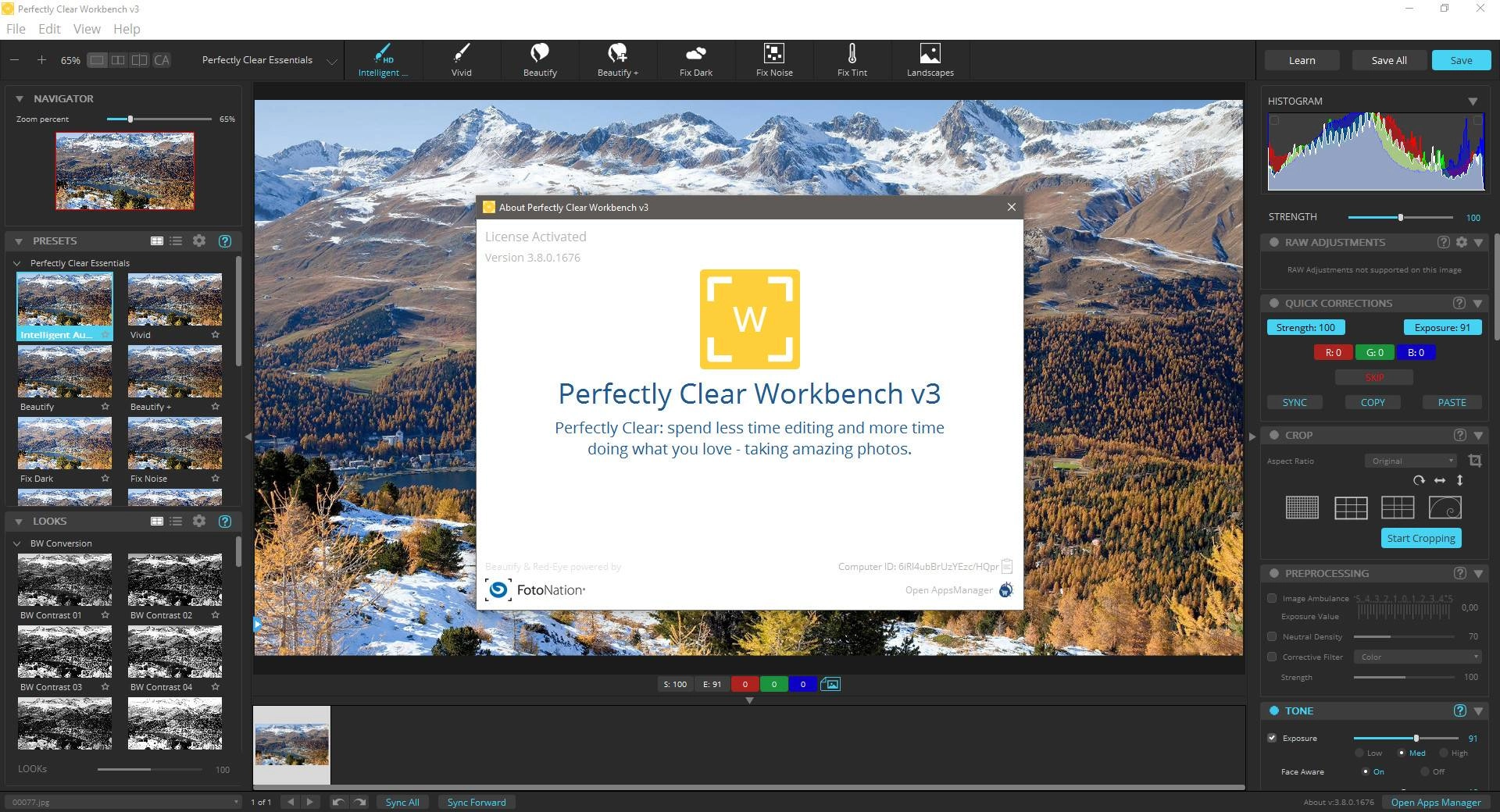Click the Learn button
This screenshot has height=812, width=1500.
tap(1302, 60)
